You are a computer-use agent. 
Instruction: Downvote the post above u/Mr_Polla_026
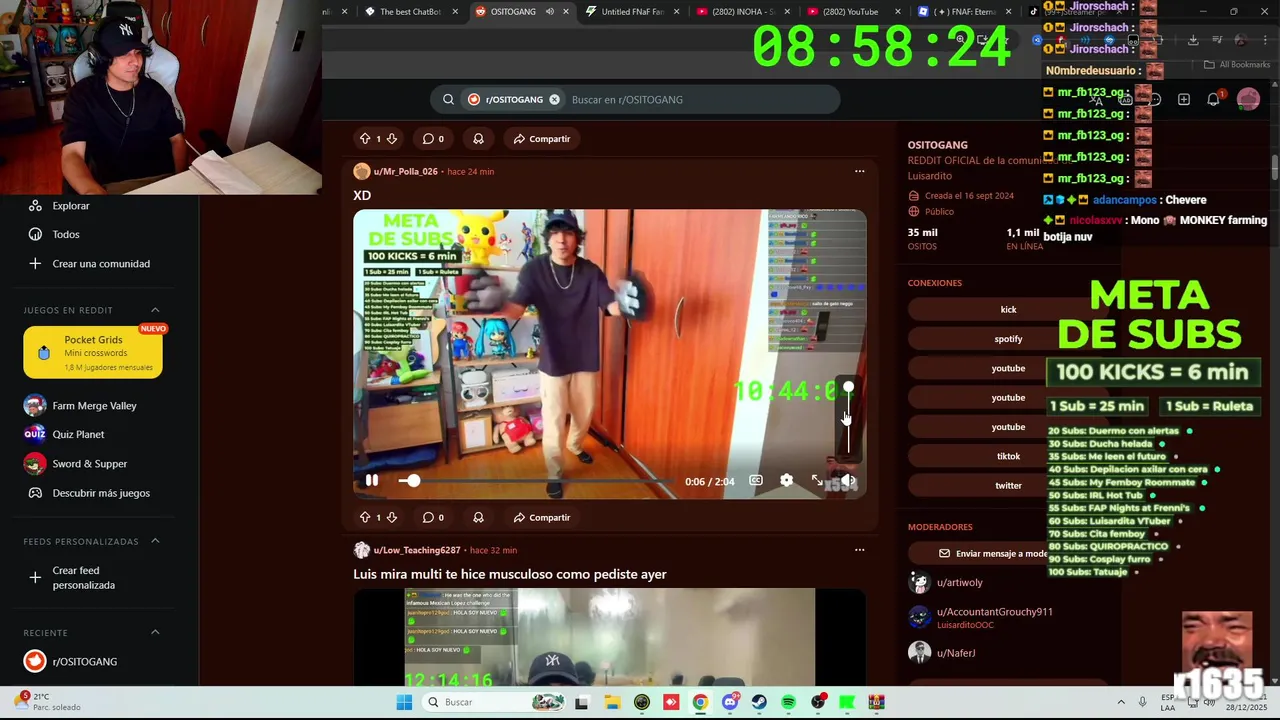click(x=392, y=139)
